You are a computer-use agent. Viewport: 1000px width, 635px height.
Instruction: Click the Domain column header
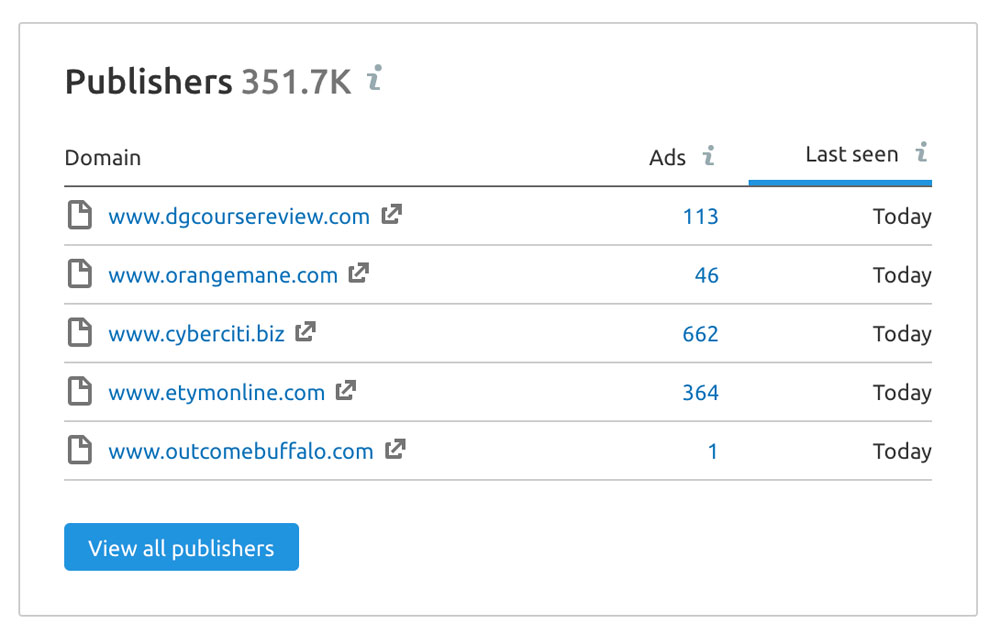tap(103, 157)
